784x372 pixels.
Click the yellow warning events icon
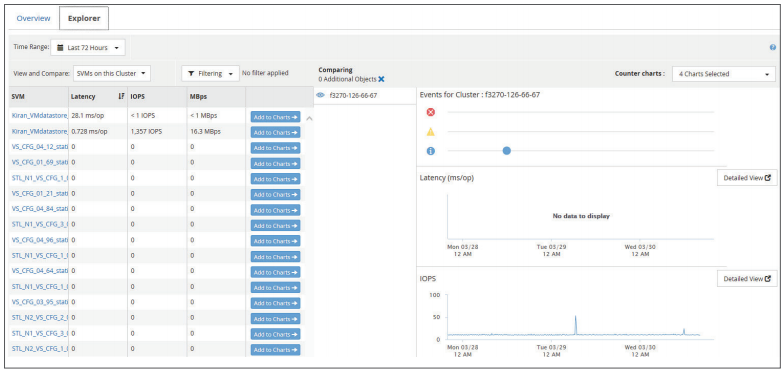tap(430, 132)
